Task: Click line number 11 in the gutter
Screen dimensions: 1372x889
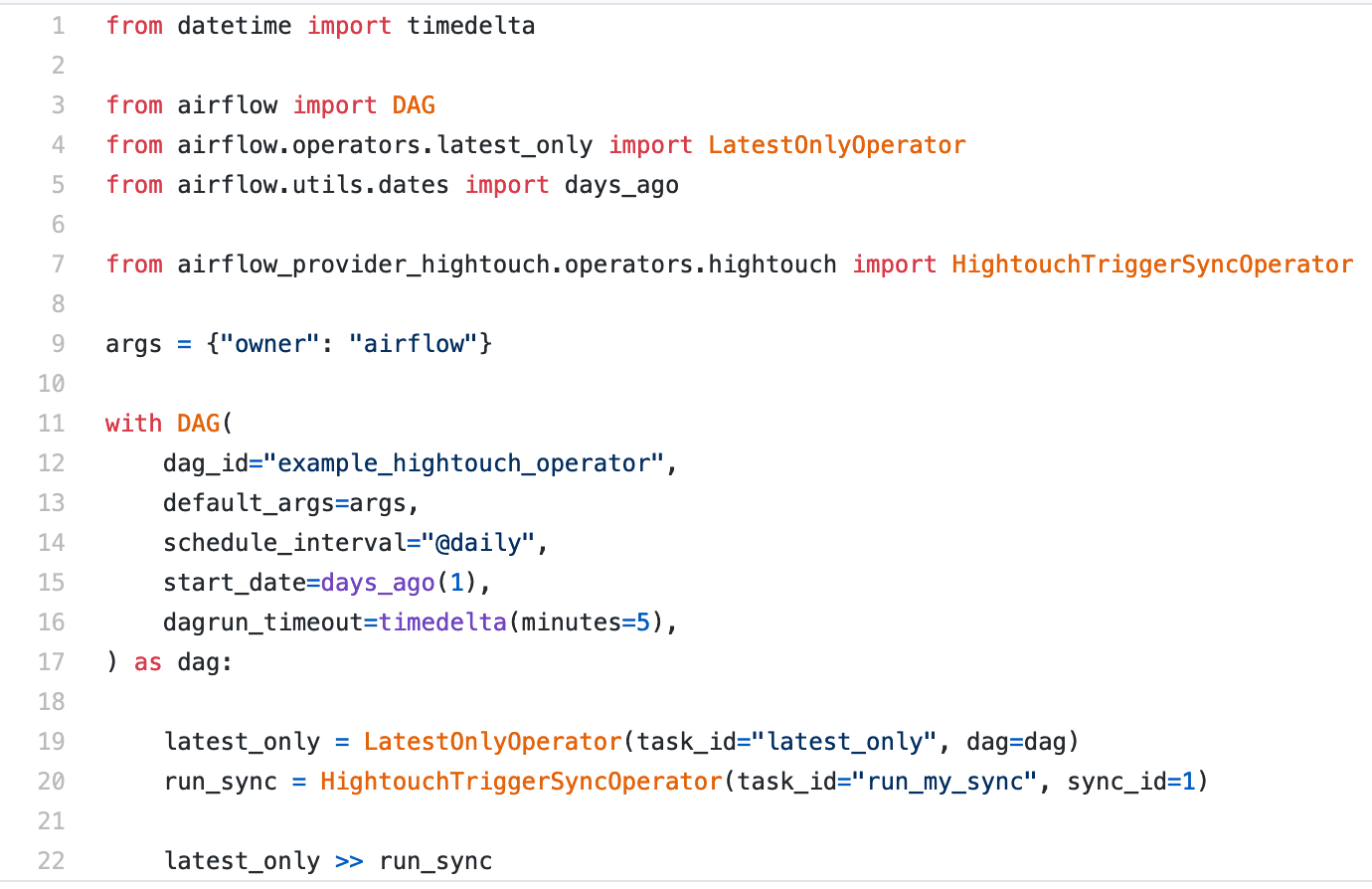Action: [x=52, y=424]
